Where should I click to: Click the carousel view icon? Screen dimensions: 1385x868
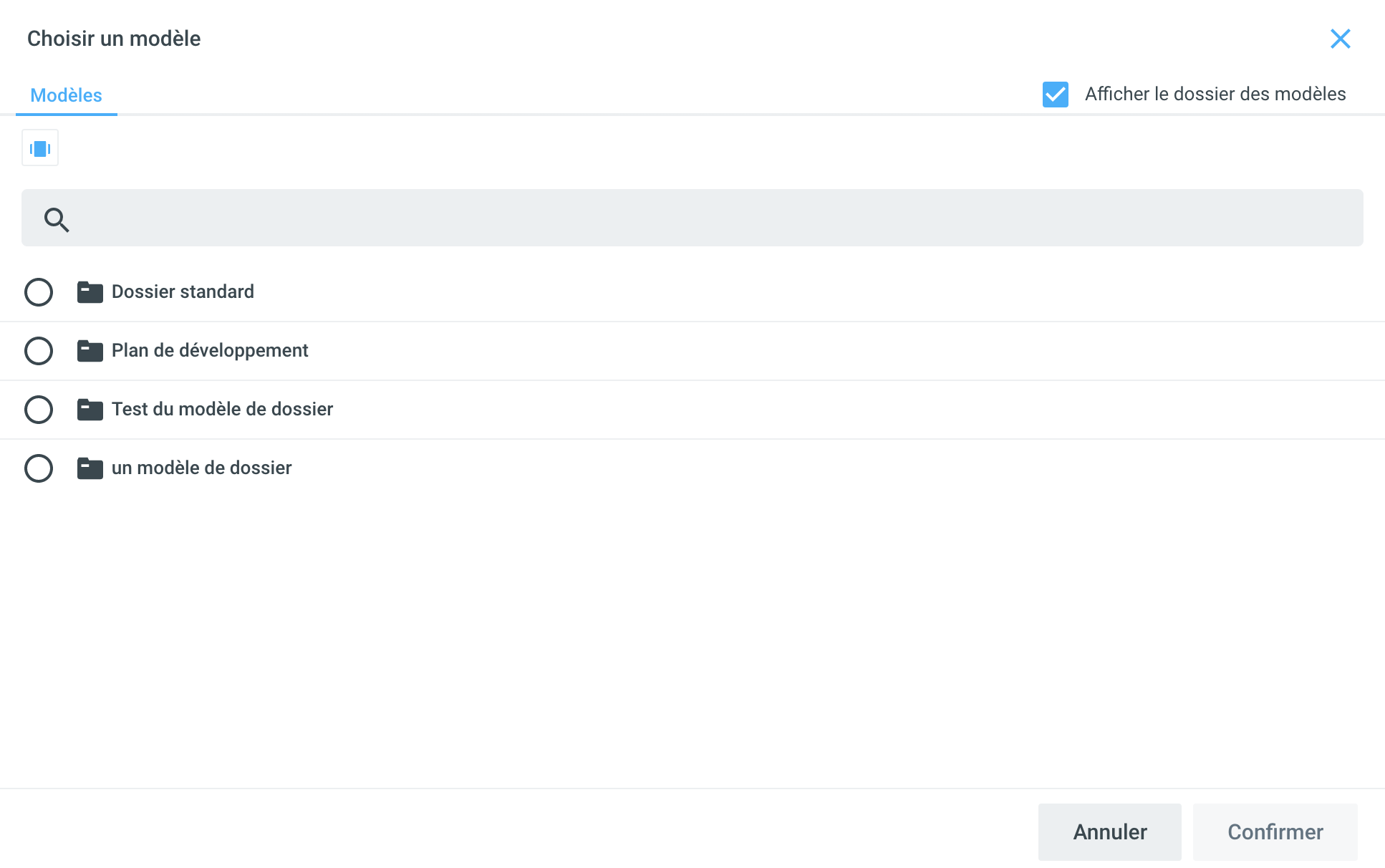tap(40, 148)
